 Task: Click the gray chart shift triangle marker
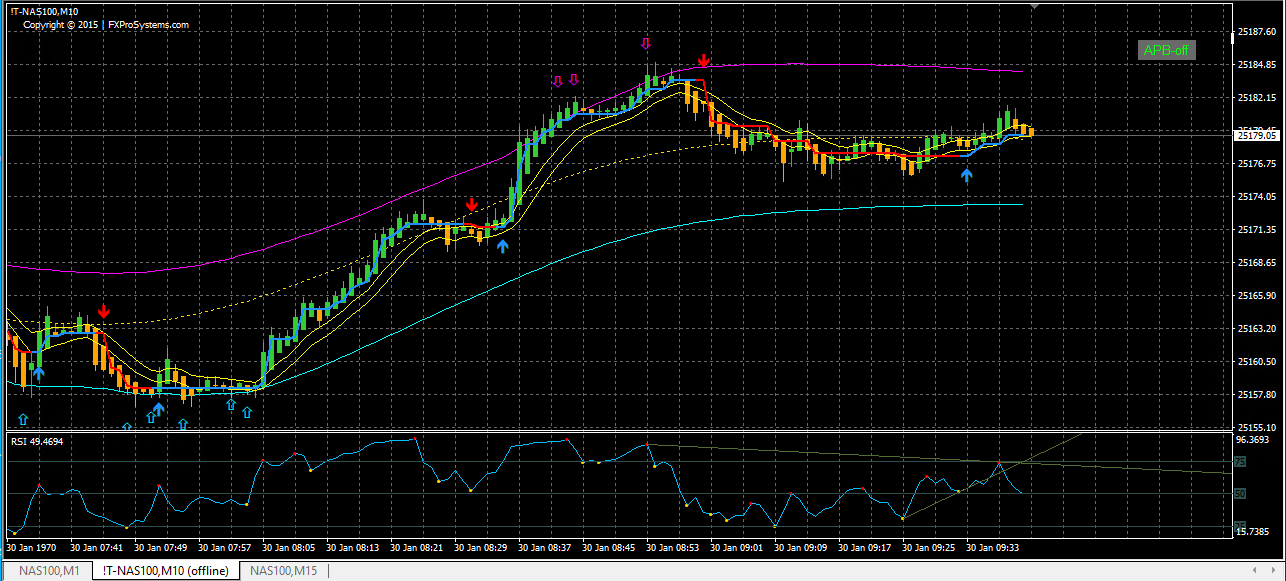1035,6
